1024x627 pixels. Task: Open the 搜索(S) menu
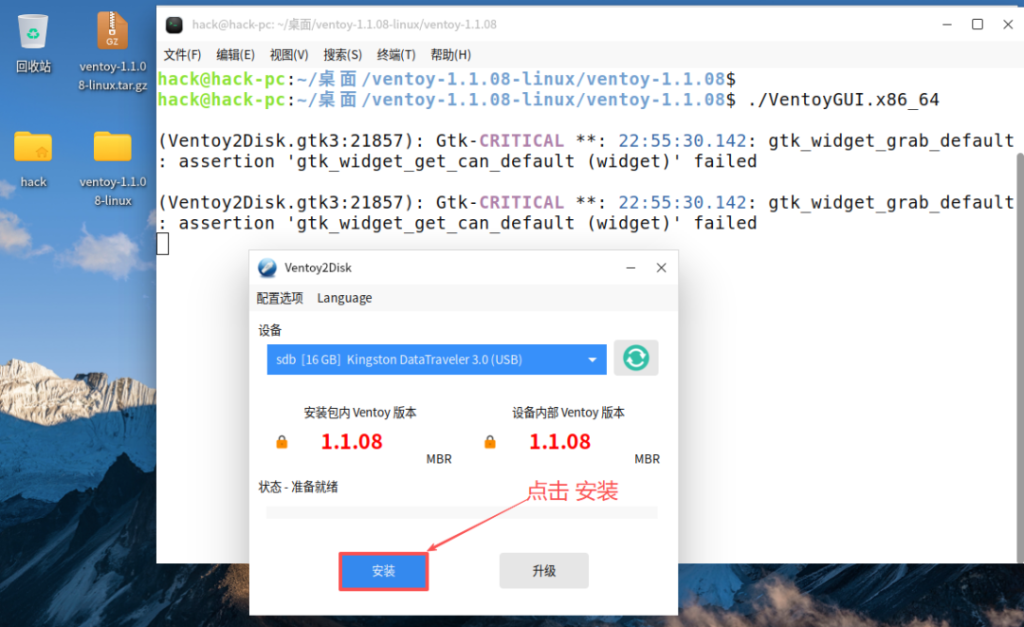tap(341, 54)
